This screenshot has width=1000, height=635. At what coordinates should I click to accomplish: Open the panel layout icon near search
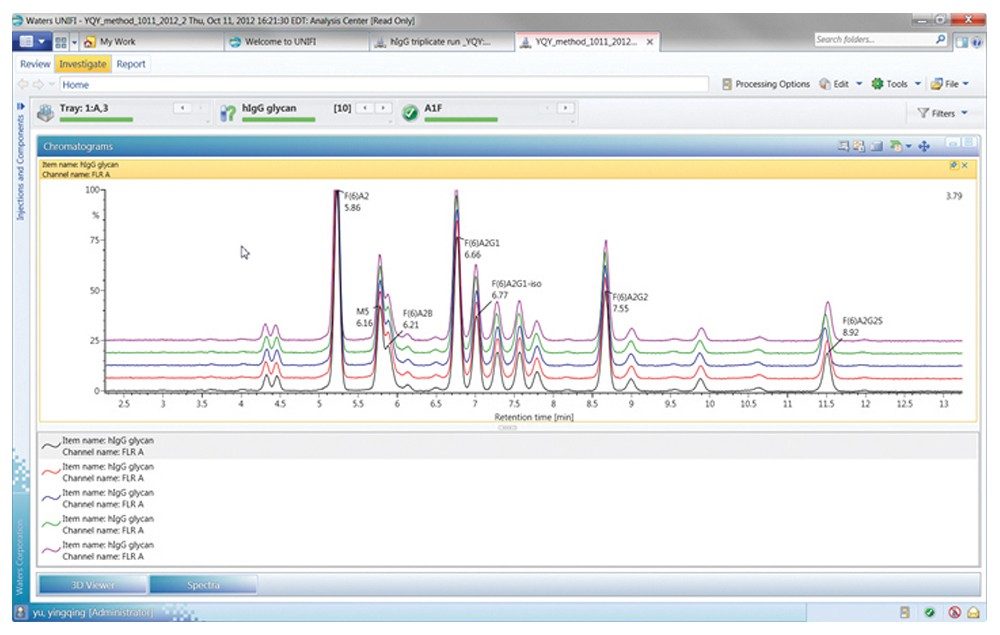pos(961,42)
